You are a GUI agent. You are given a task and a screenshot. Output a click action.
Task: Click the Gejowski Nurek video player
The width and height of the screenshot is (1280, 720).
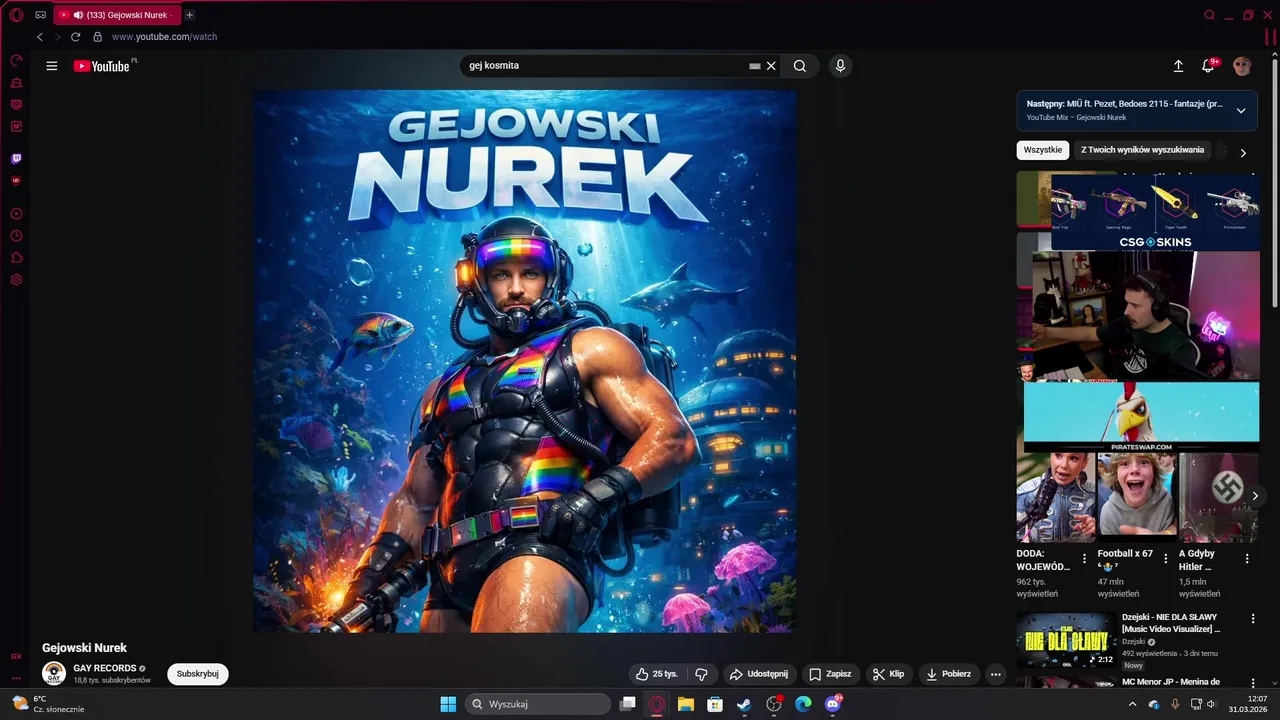coord(524,361)
